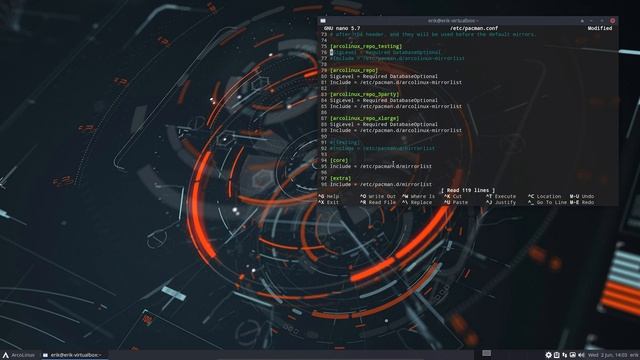
Task: Close the terminal window with the red button
Action: 613,20
